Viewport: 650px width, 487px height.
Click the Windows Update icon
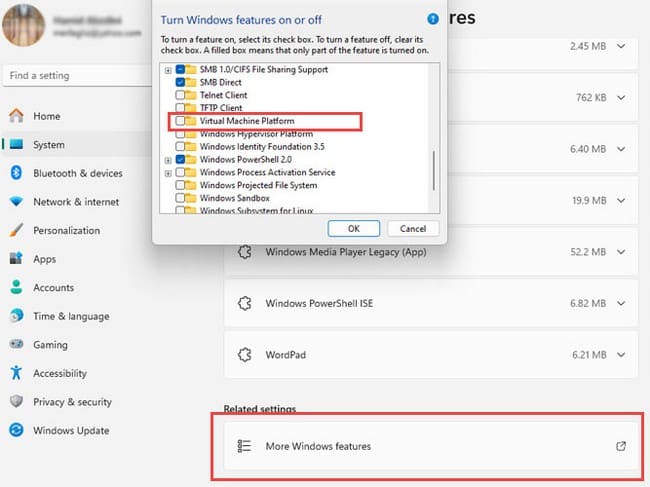click(x=16, y=431)
